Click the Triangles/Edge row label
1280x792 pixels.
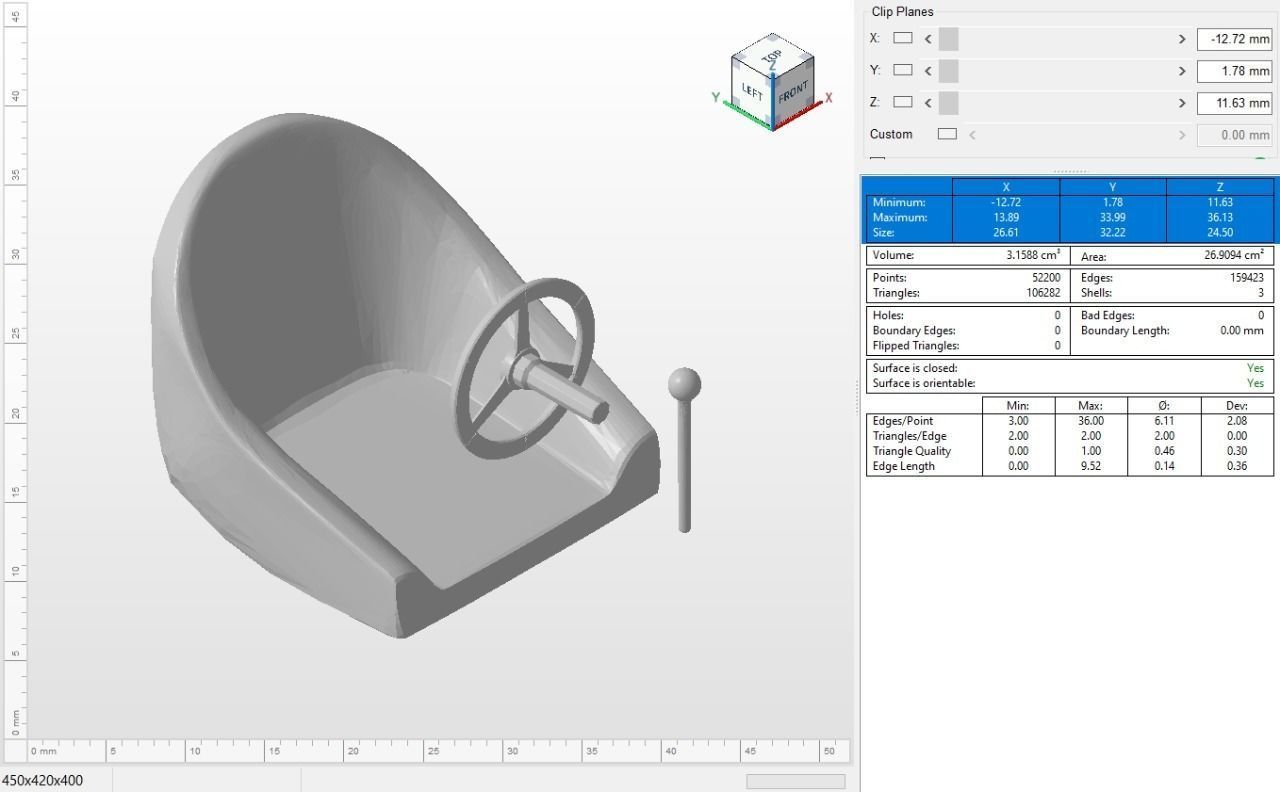tap(910, 436)
